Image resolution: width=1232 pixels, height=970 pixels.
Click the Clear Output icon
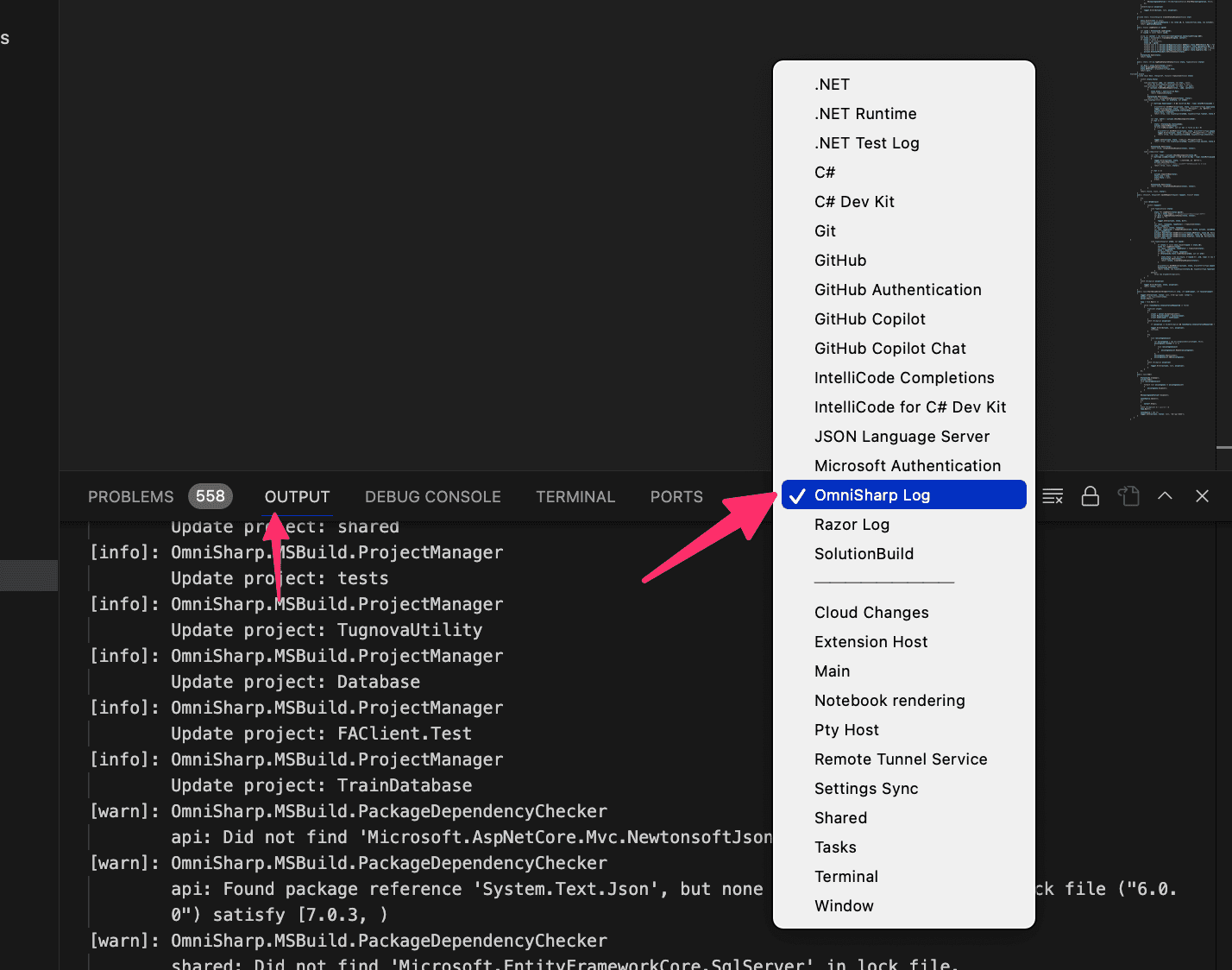(x=1053, y=496)
